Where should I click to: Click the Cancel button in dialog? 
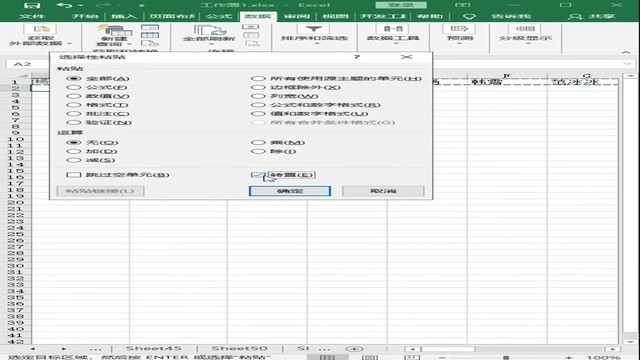pos(383,191)
